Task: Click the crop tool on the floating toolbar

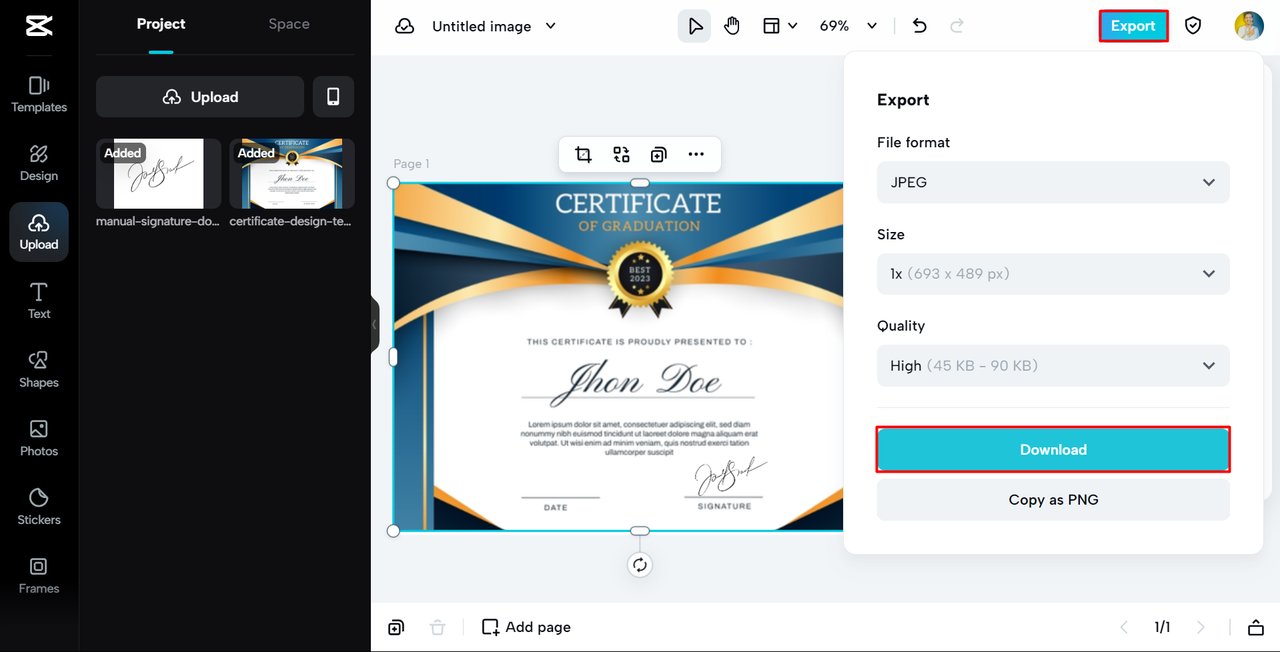Action: [x=583, y=154]
